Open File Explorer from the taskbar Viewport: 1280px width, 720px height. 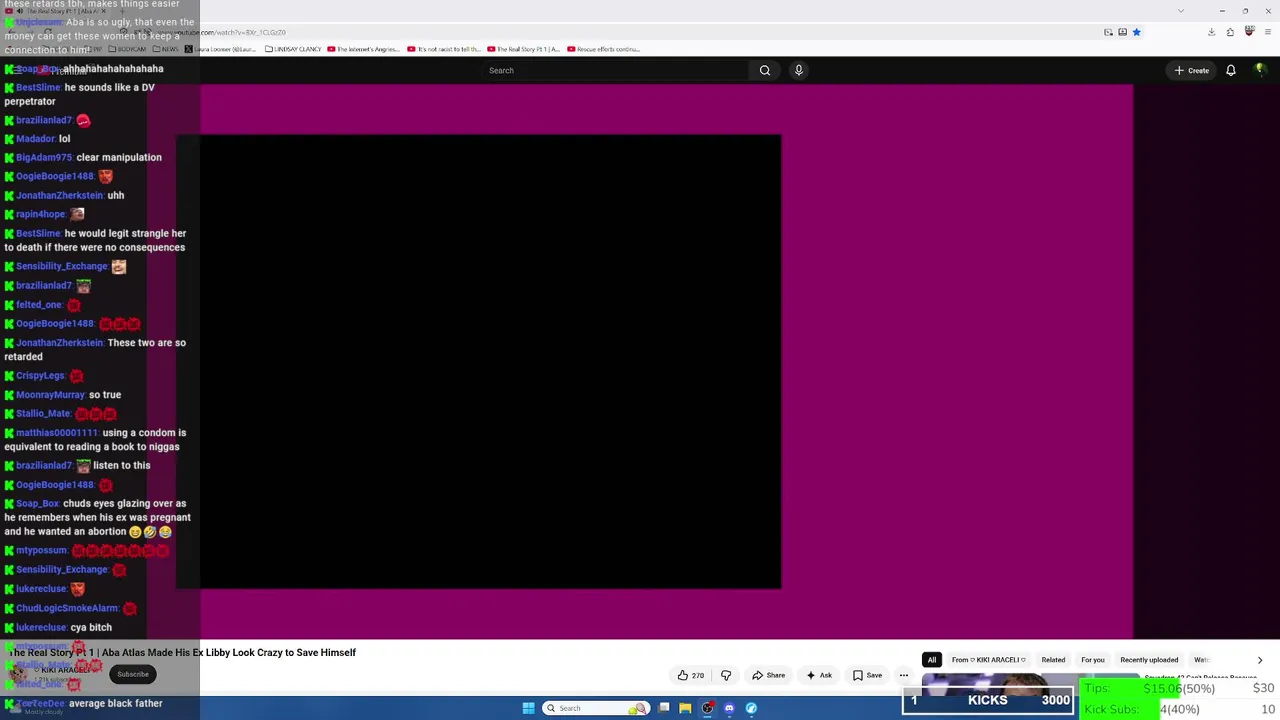pos(685,708)
